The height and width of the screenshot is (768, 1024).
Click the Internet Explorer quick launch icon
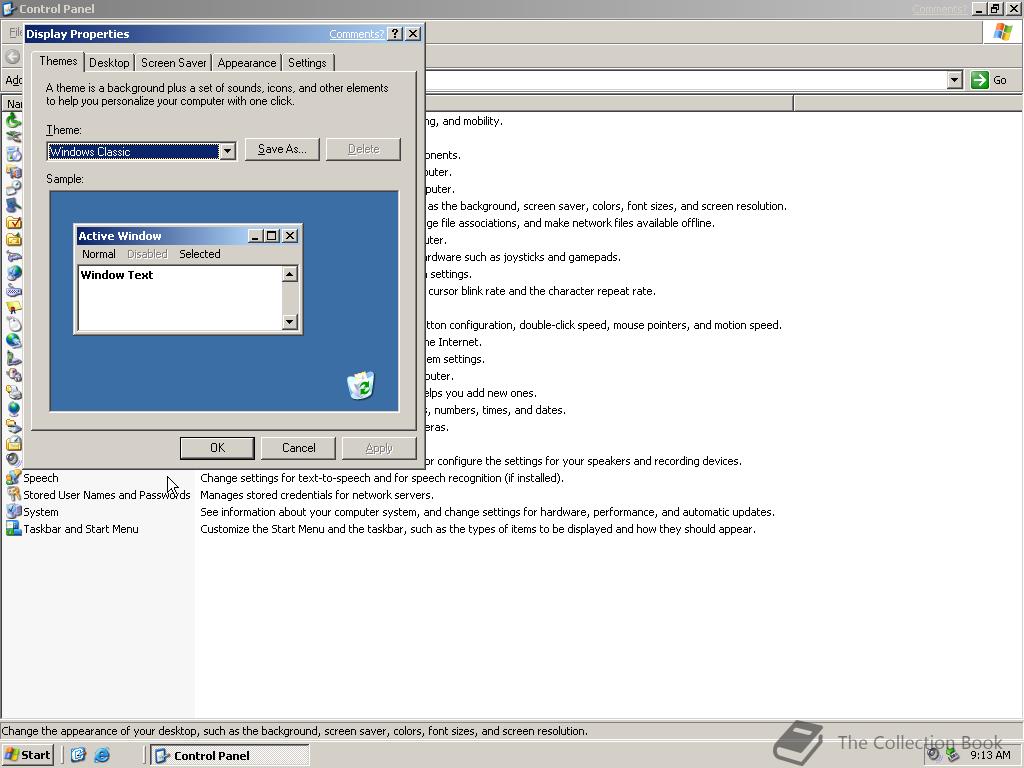pos(103,755)
